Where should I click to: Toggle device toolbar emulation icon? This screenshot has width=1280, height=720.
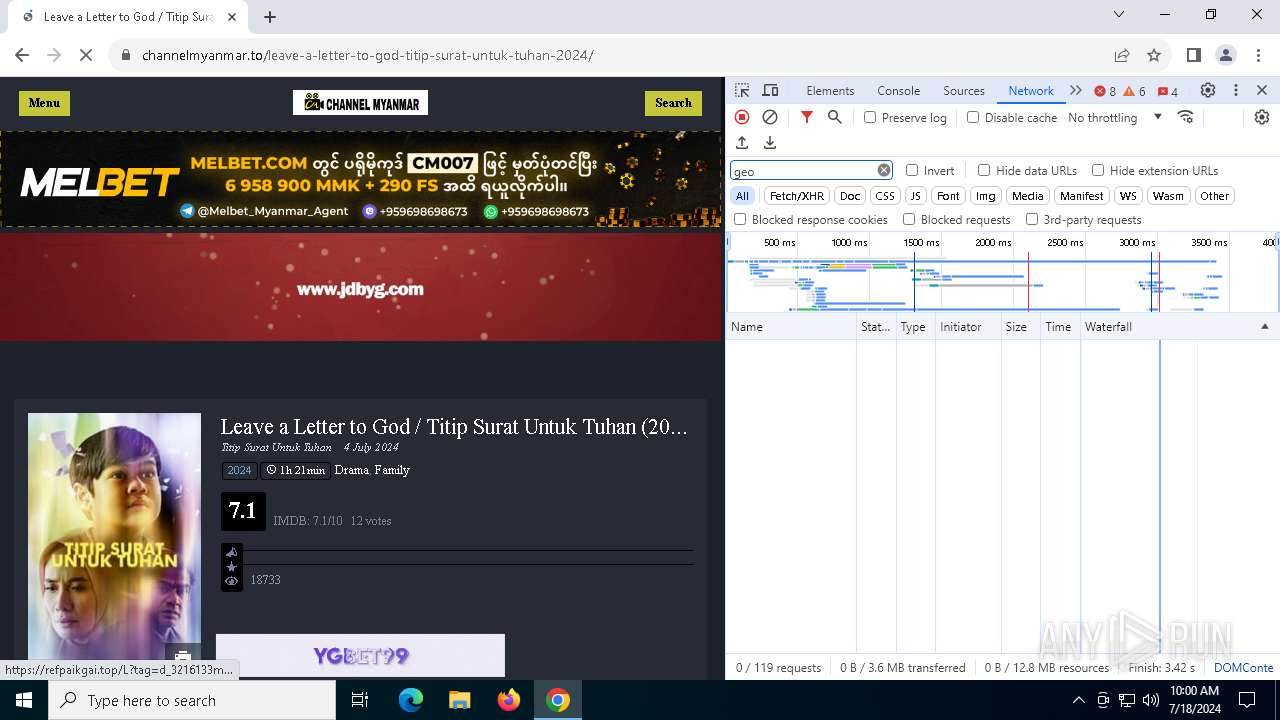tap(770, 90)
